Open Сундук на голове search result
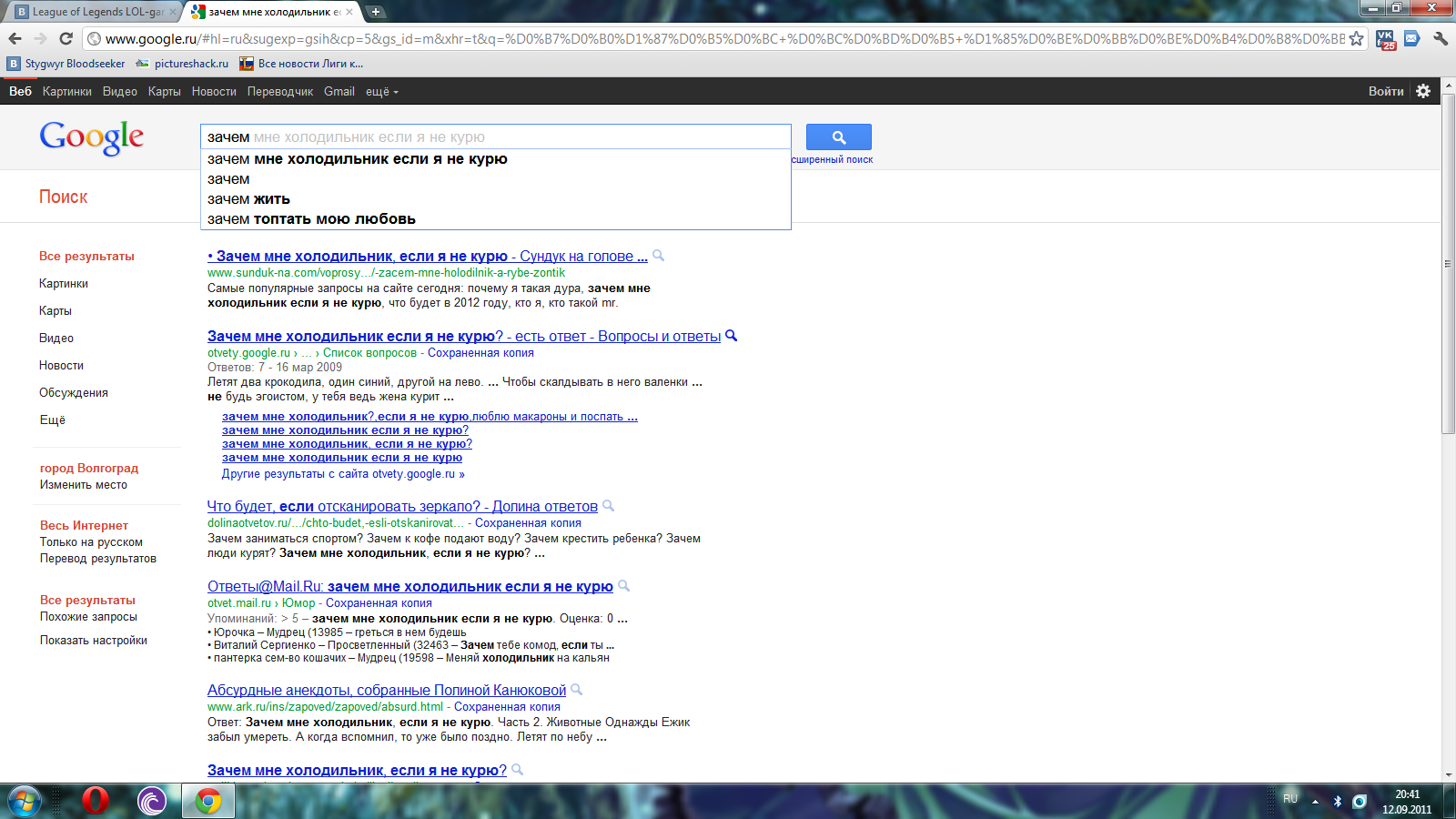Image resolution: width=1456 pixels, height=819 pixels. point(428,256)
